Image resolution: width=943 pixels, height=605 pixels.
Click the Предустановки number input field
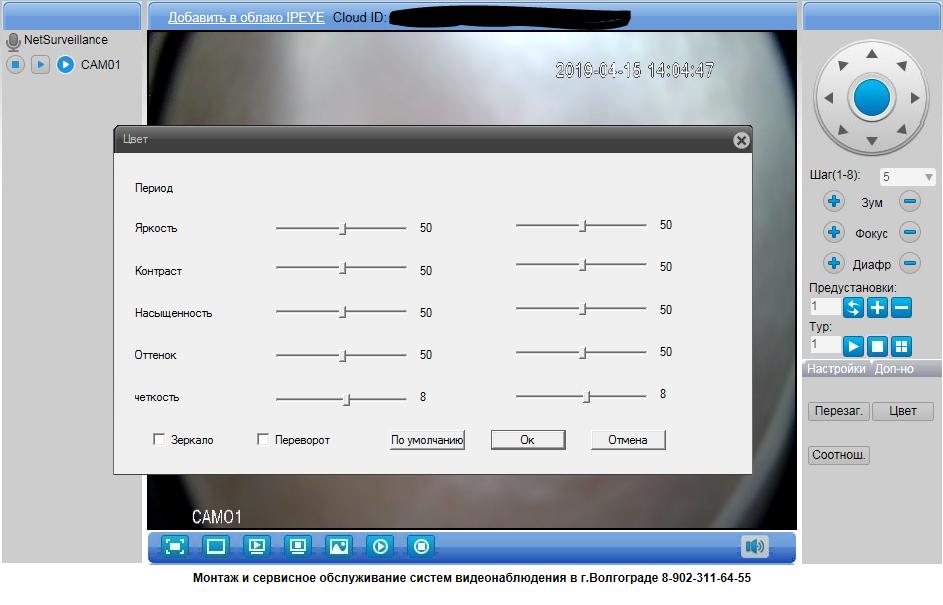tap(825, 307)
